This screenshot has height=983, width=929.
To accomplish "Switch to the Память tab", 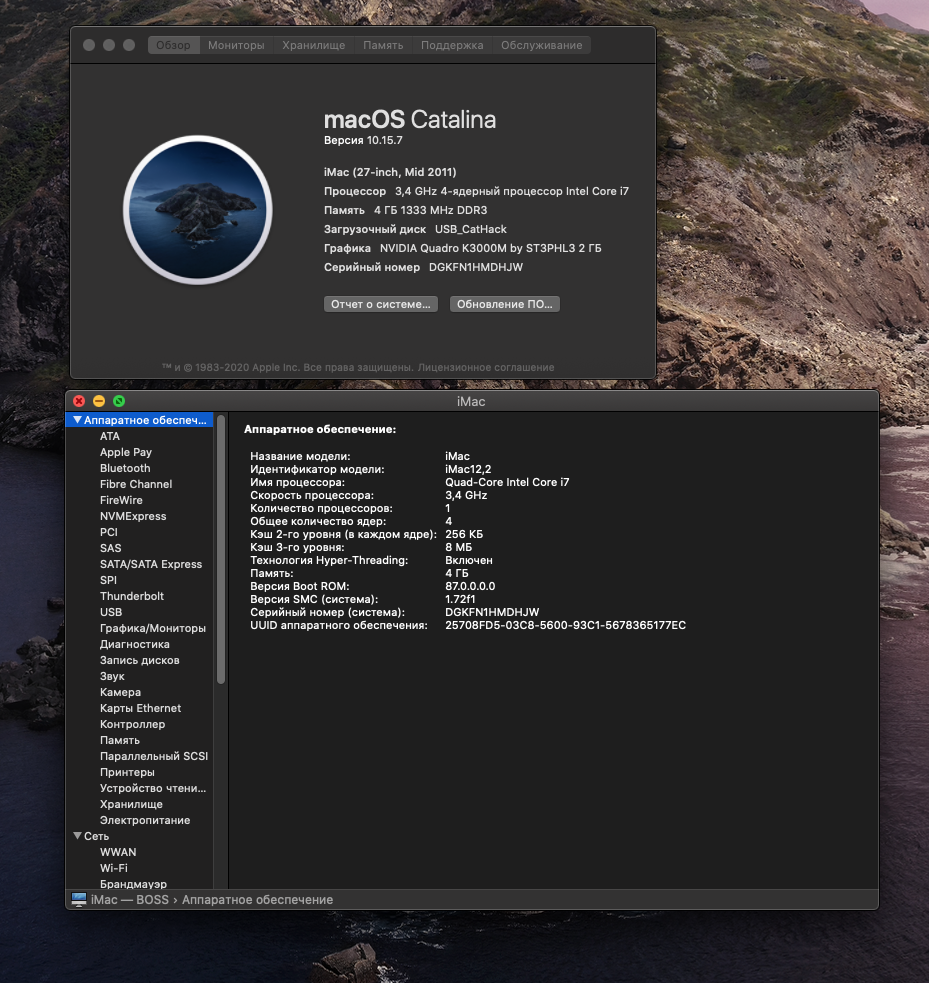I will [x=383, y=45].
